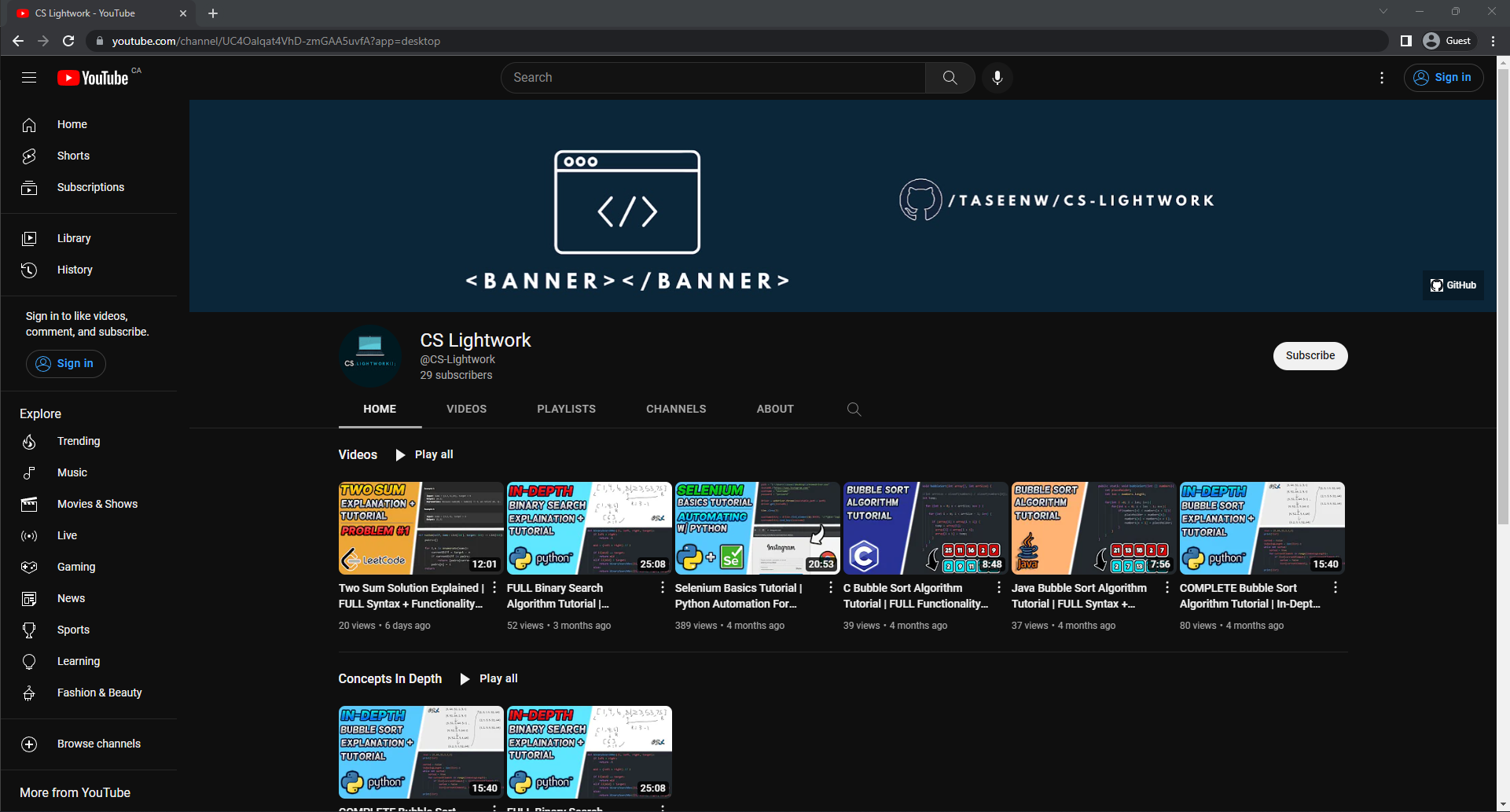Switch to channel HOME tab

[380, 409]
